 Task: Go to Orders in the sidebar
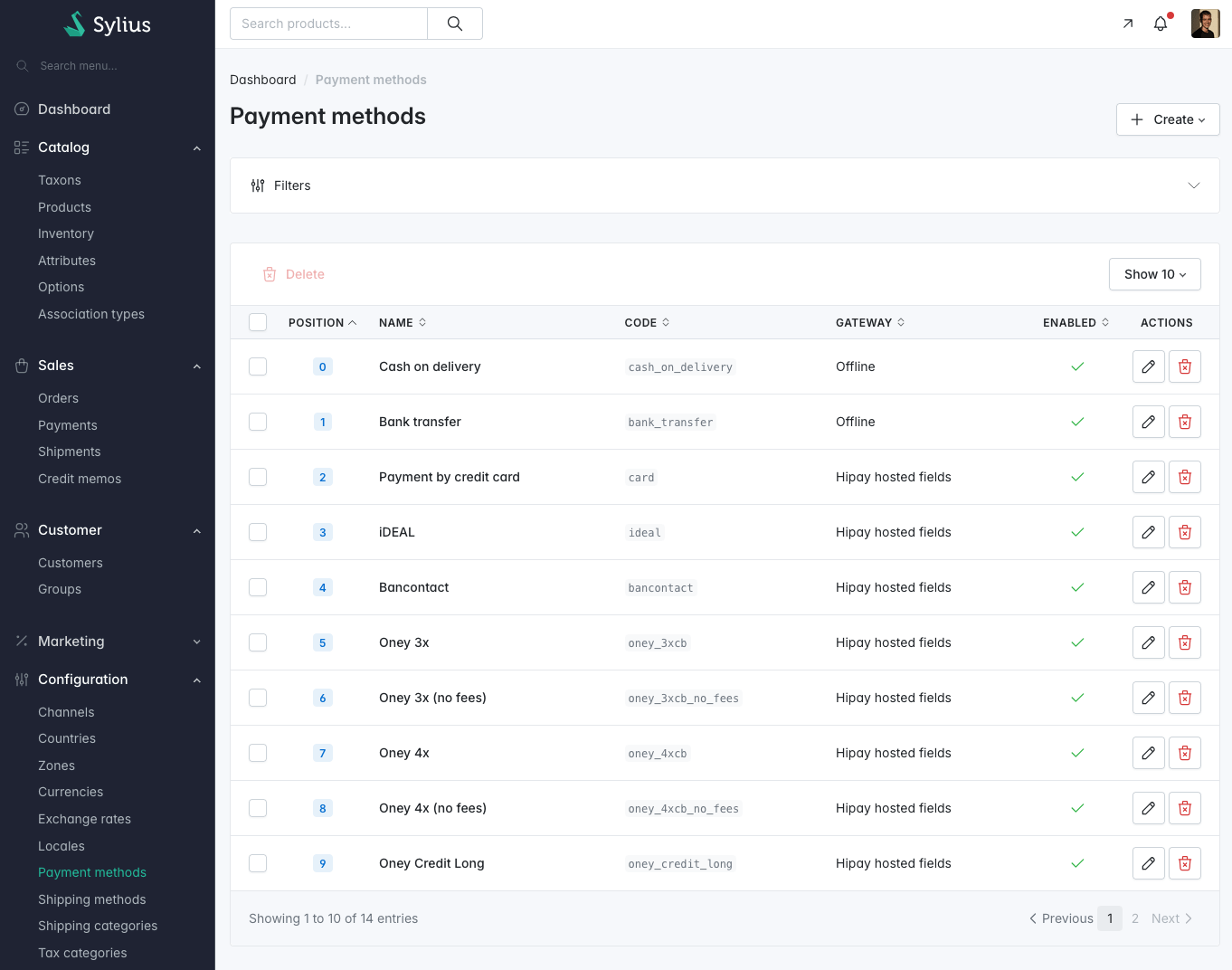click(x=58, y=398)
